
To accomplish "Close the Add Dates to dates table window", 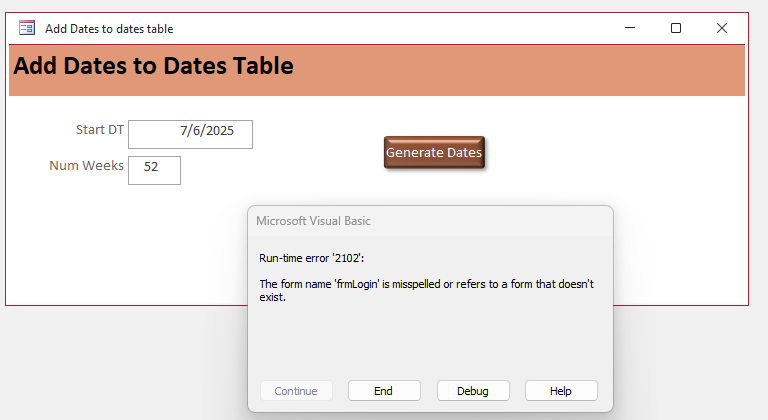I will click(x=721, y=28).
